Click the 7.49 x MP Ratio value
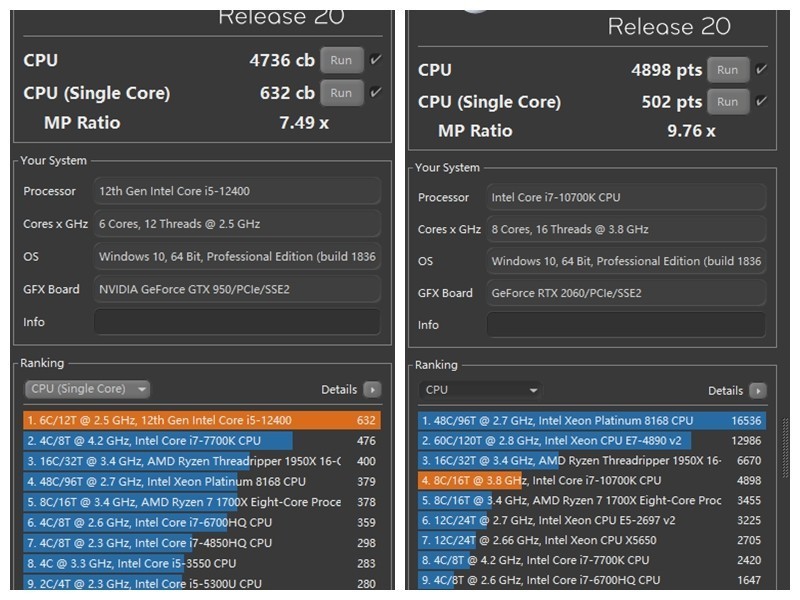 304,123
